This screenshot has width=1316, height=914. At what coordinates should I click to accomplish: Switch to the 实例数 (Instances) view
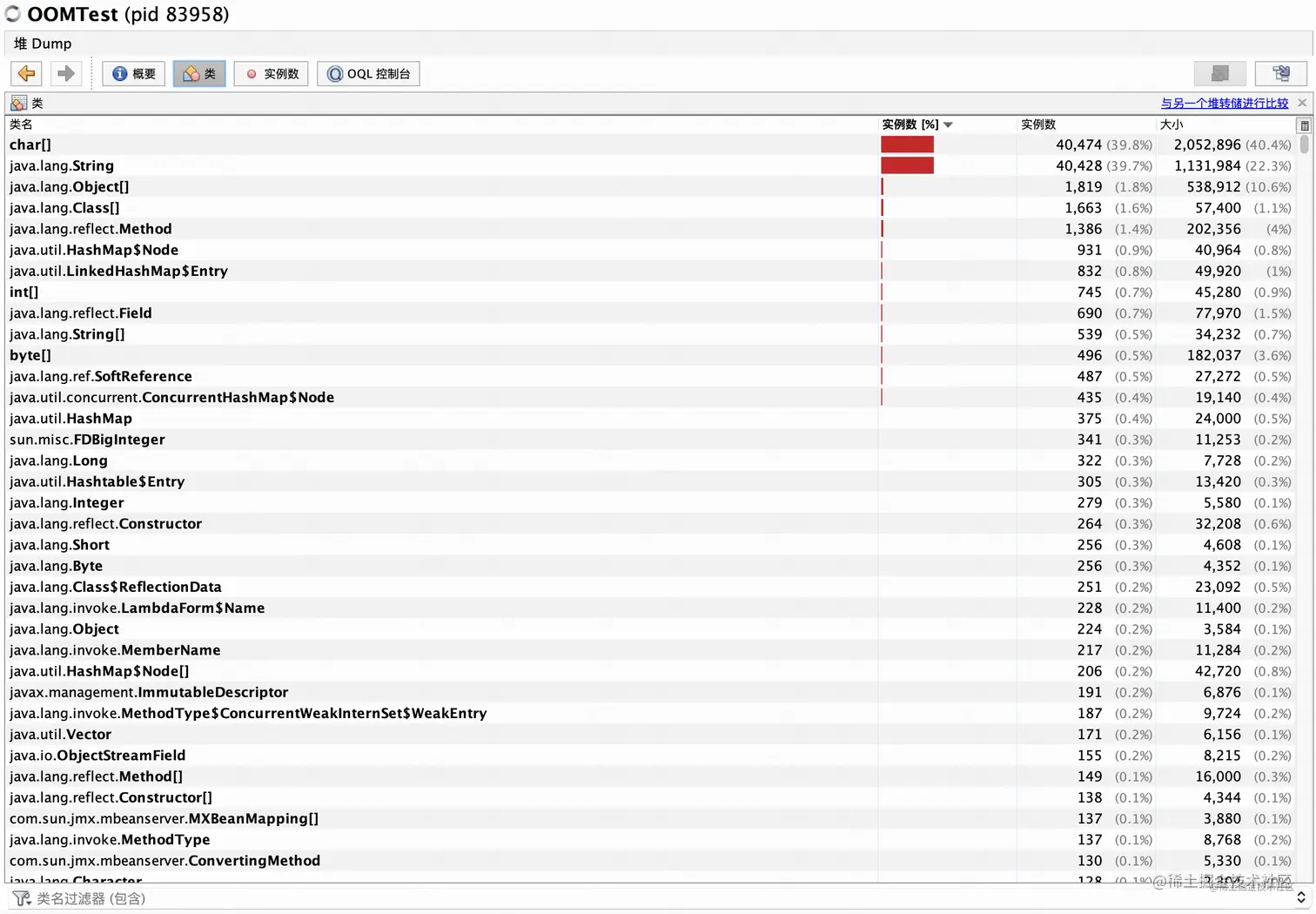(271, 73)
